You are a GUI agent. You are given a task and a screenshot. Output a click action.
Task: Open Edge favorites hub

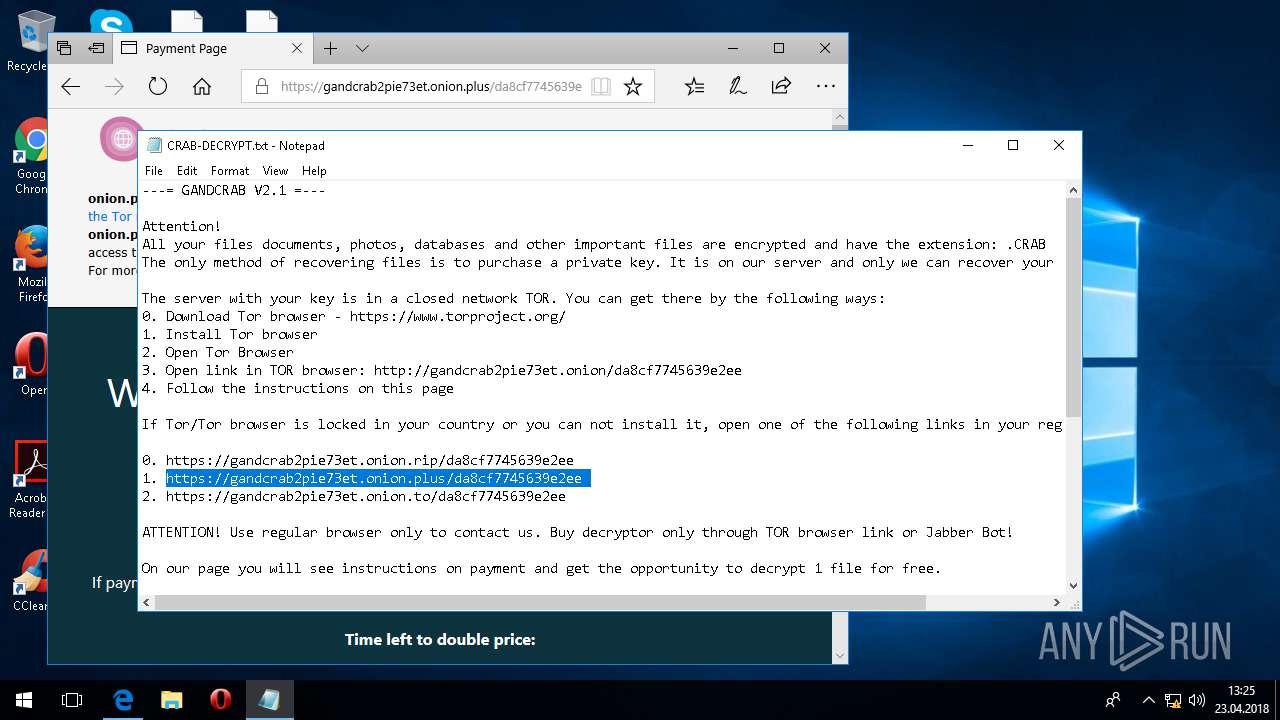[x=694, y=87]
